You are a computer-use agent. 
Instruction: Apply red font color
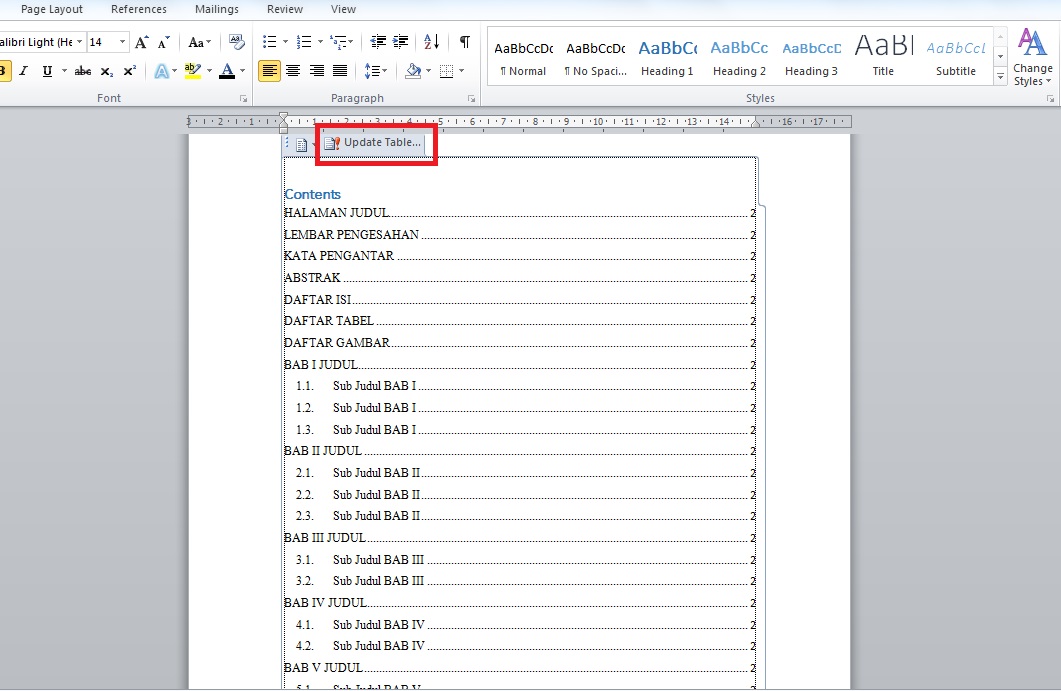point(227,71)
